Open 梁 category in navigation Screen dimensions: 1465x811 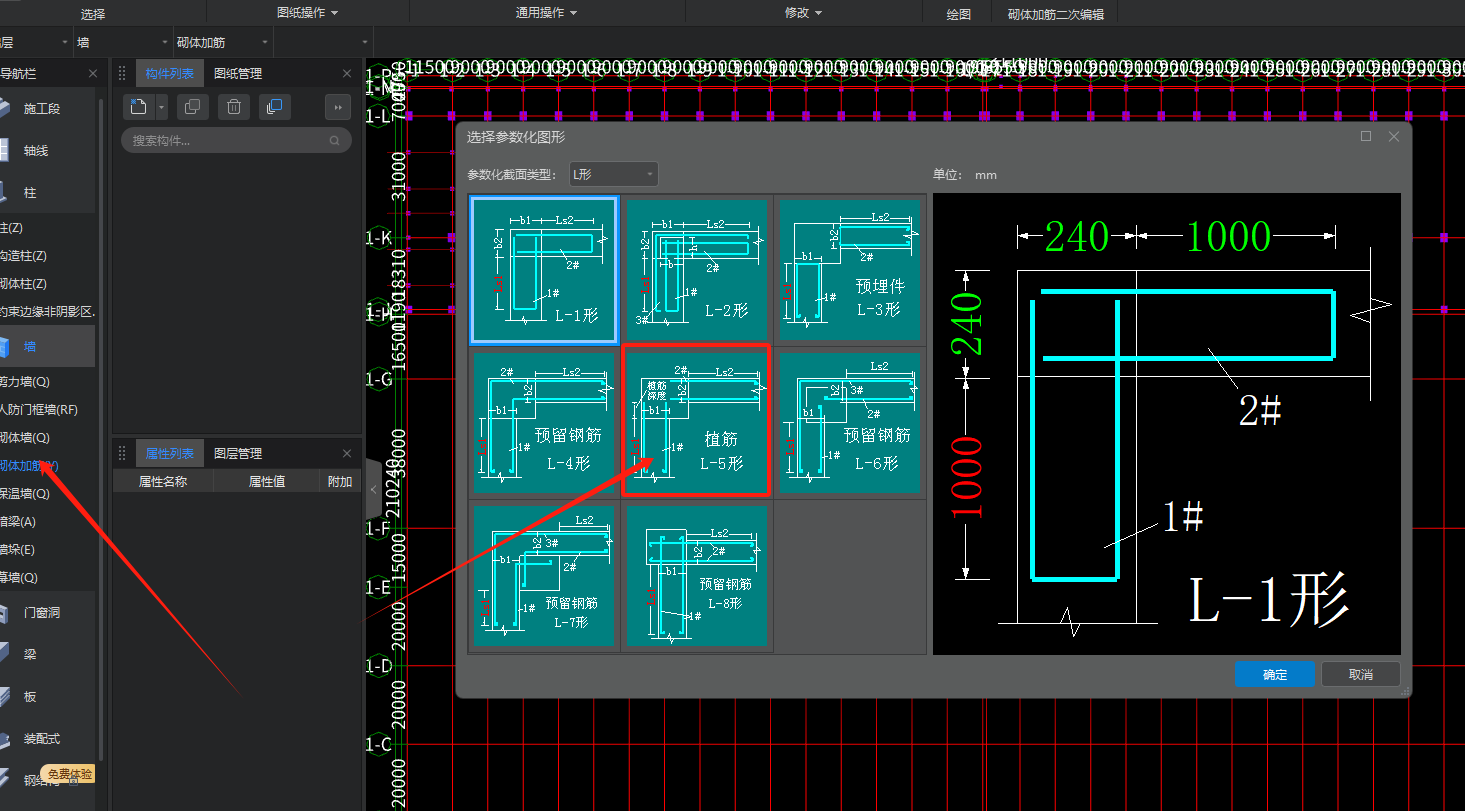[48, 654]
